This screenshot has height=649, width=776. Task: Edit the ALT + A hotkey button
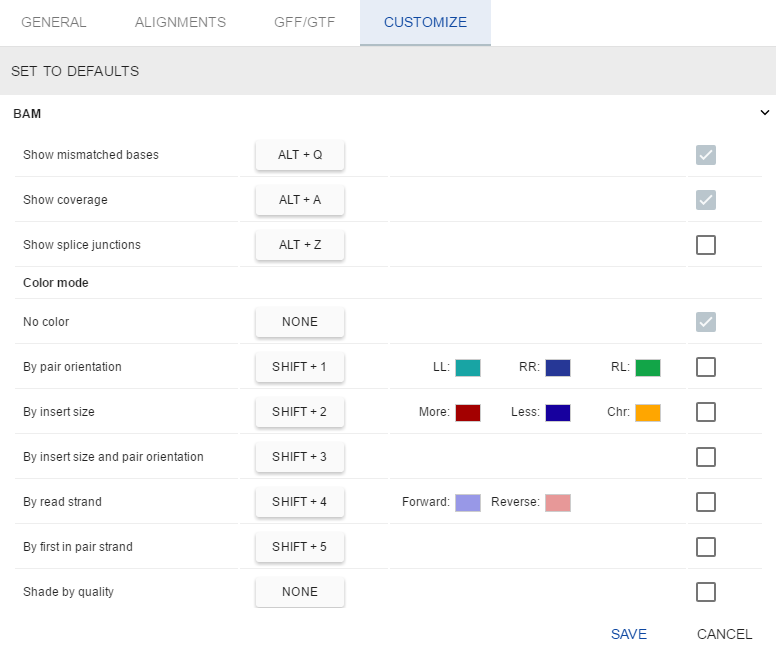[x=300, y=200]
